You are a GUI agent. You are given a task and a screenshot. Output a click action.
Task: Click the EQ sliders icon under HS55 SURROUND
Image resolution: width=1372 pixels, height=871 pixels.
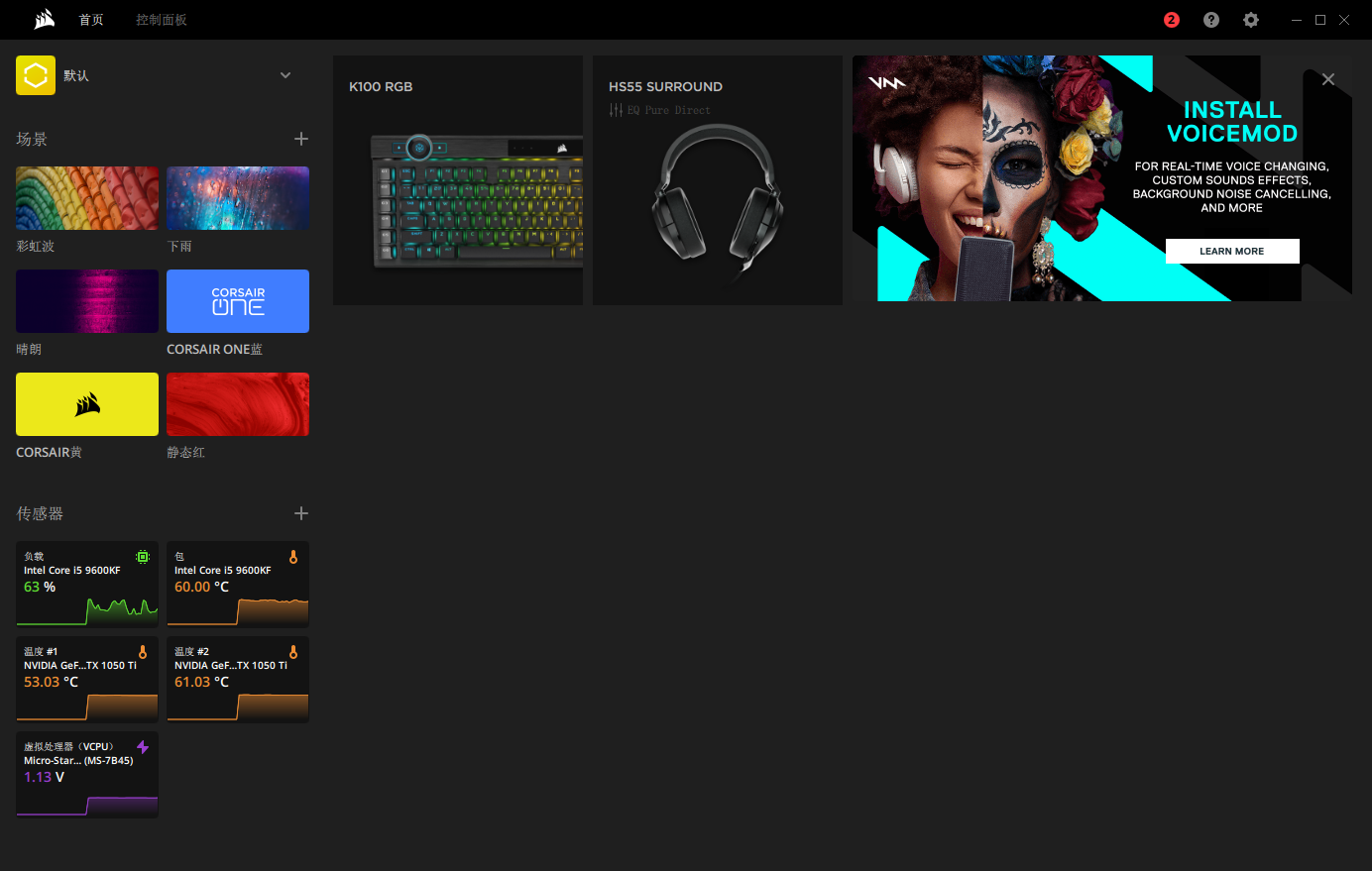[616, 110]
